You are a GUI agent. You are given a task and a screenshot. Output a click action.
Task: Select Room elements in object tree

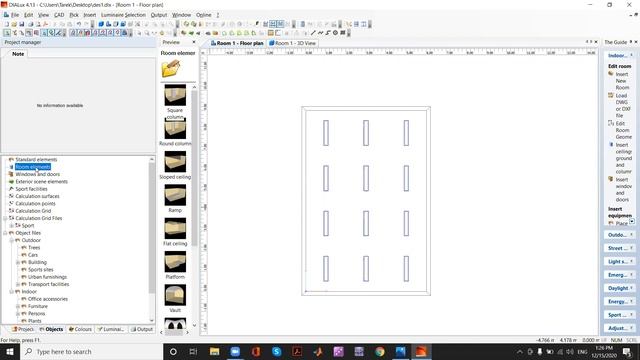click(33, 167)
